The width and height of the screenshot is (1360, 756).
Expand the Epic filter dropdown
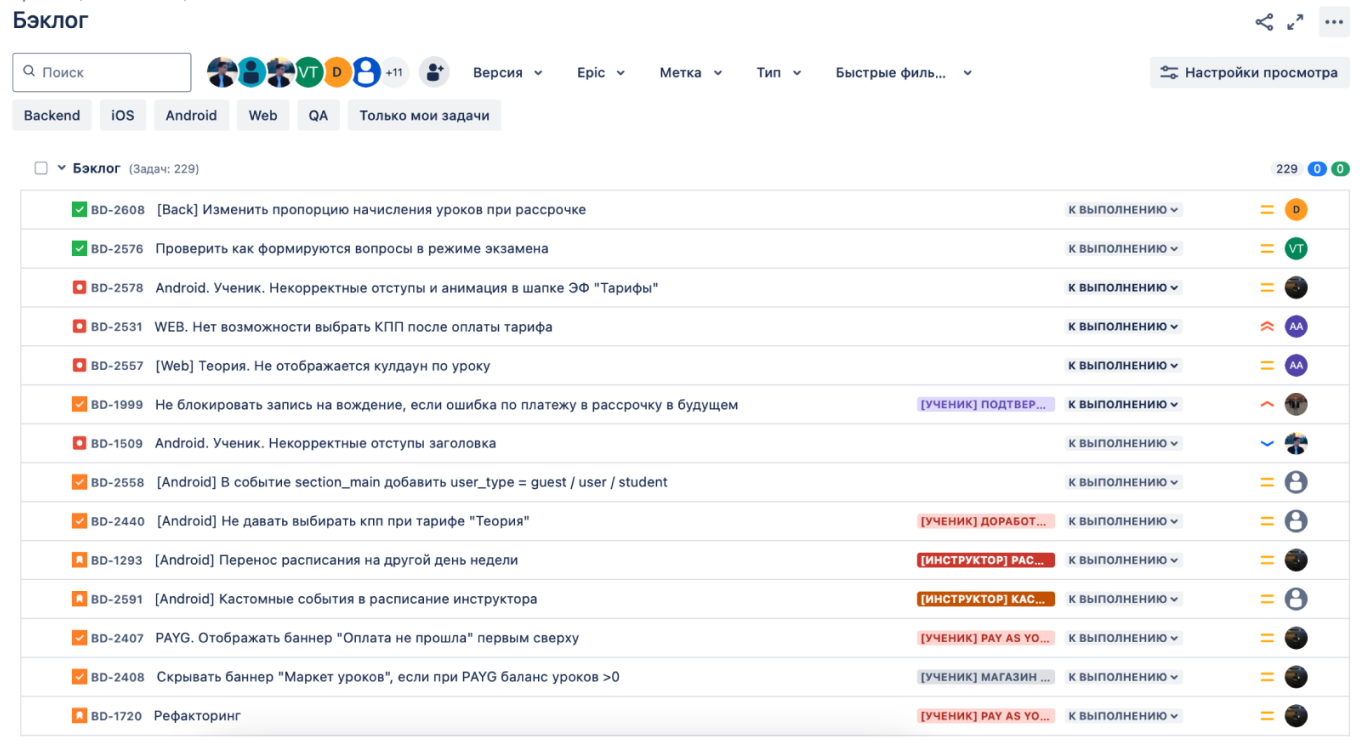pyautogui.click(x=600, y=72)
